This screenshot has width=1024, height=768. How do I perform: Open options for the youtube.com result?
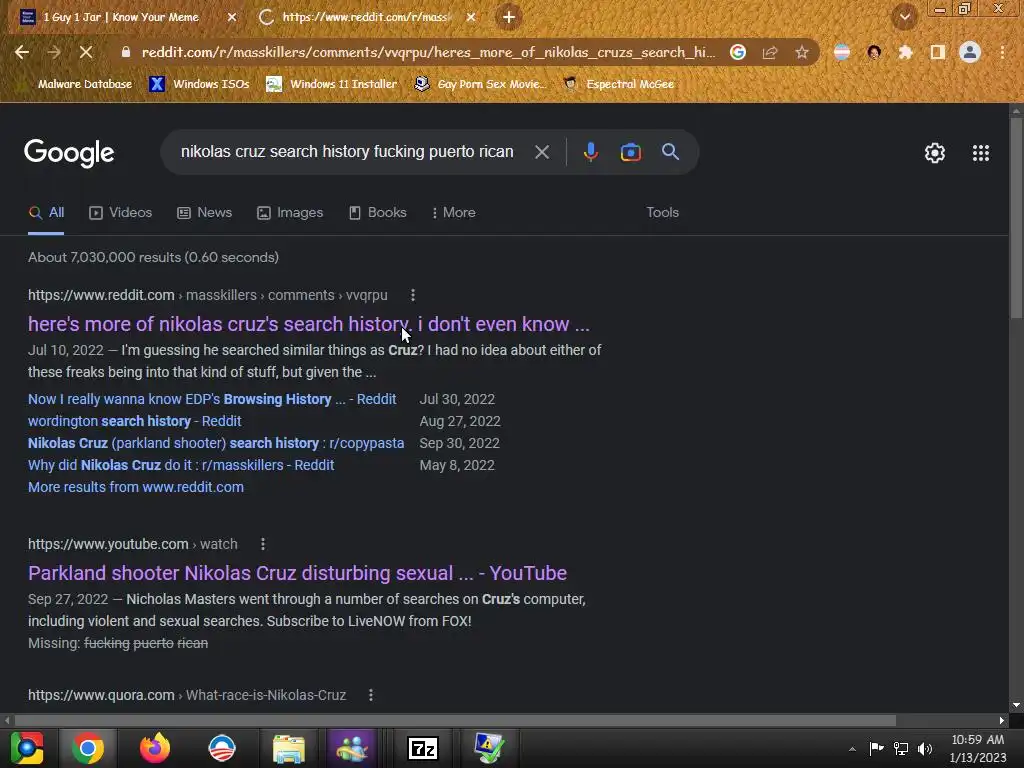pos(263,544)
